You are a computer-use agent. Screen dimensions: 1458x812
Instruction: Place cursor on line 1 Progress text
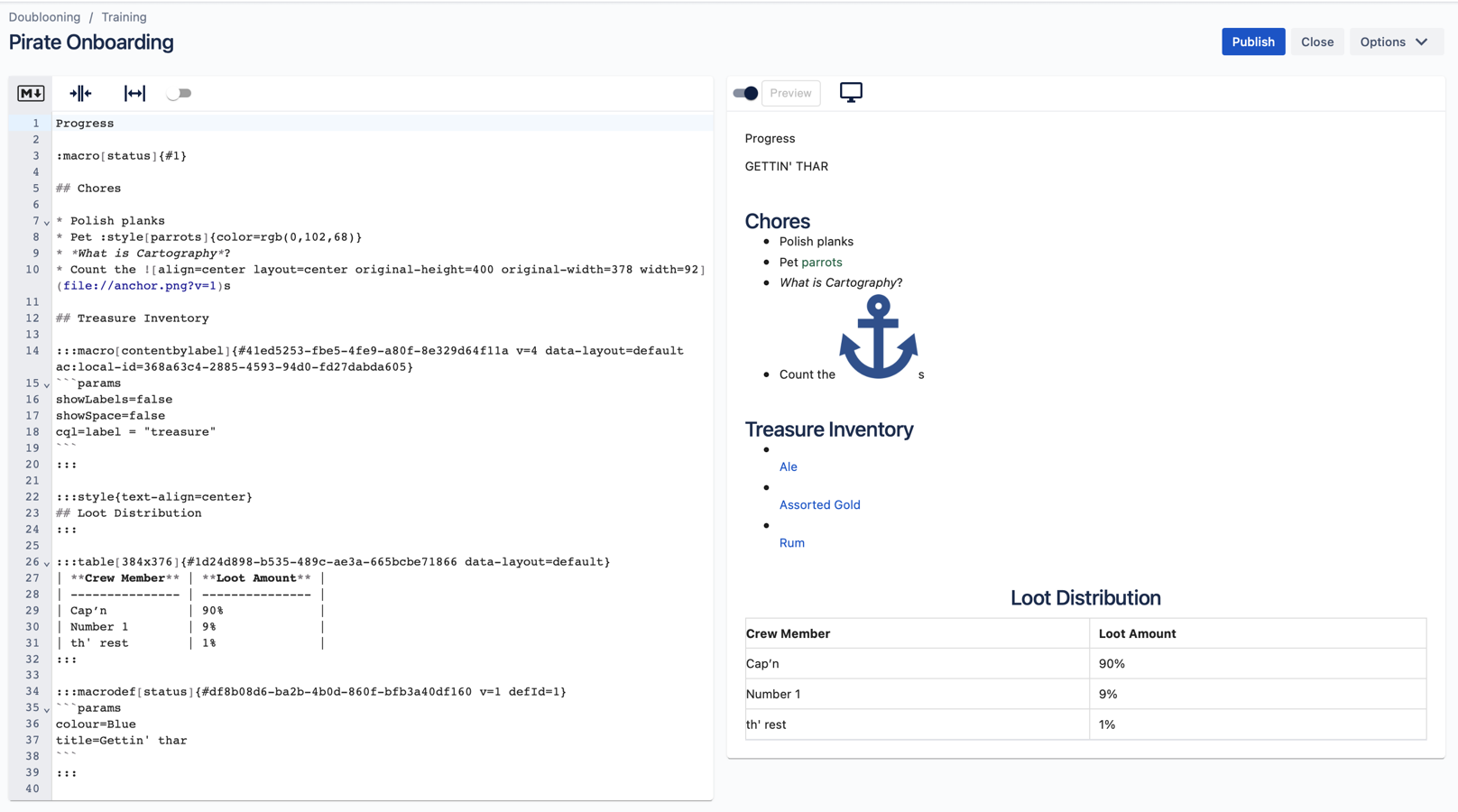point(85,124)
